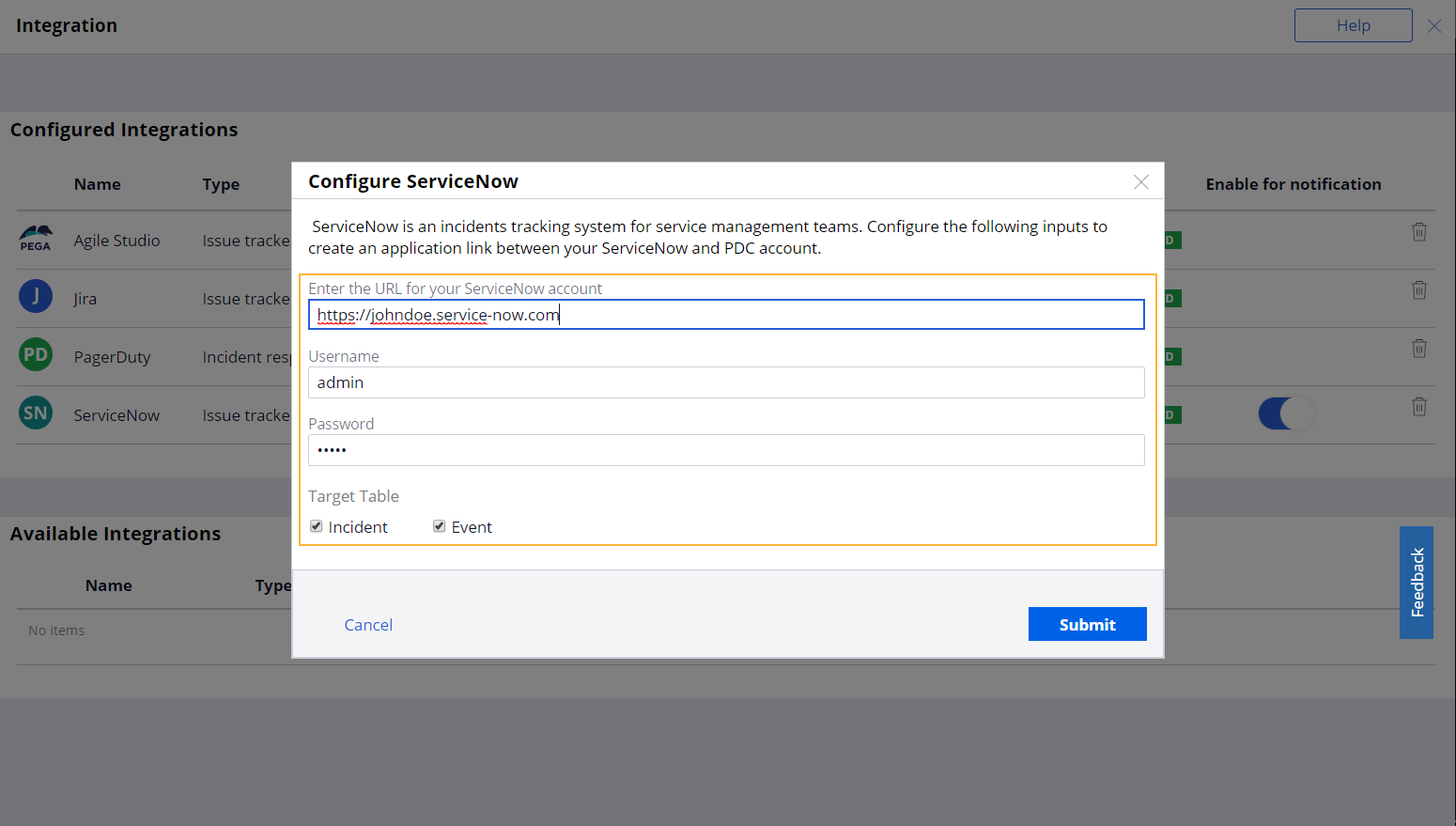Image resolution: width=1456 pixels, height=826 pixels.
Task: Click the PagerDuty PD icon
Action: pos(35,354)
